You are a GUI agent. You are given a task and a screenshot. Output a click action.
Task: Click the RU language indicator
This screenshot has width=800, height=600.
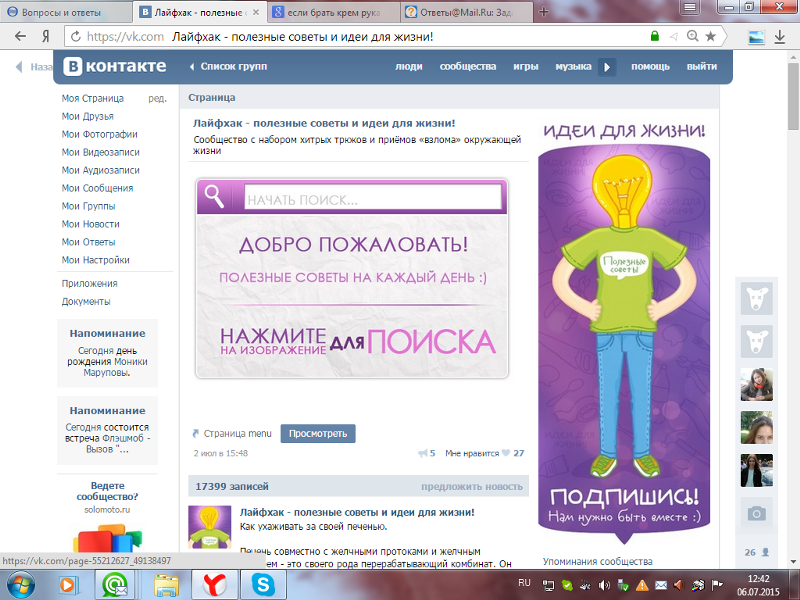coord(524,583)
